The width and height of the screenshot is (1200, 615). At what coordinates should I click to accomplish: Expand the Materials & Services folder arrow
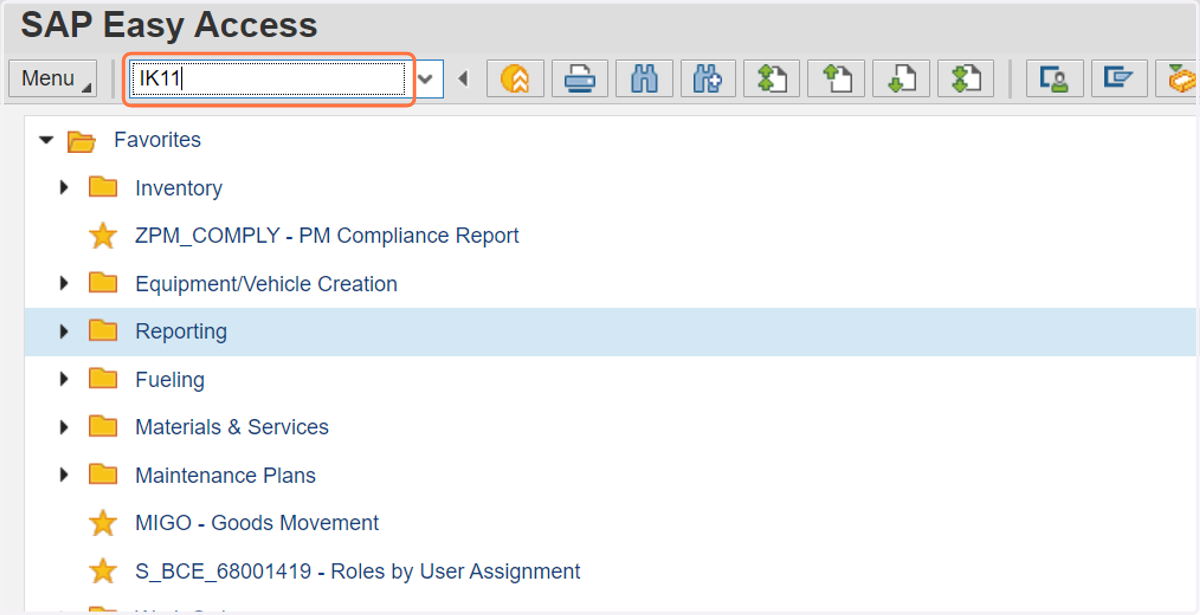65,427
